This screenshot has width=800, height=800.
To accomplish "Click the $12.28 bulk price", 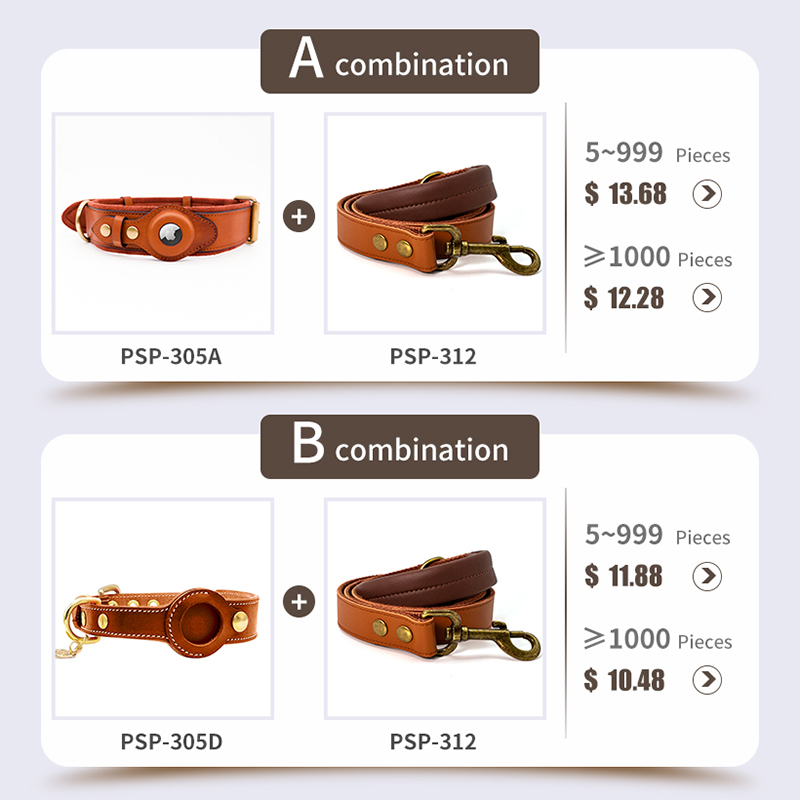I will 625,297.
